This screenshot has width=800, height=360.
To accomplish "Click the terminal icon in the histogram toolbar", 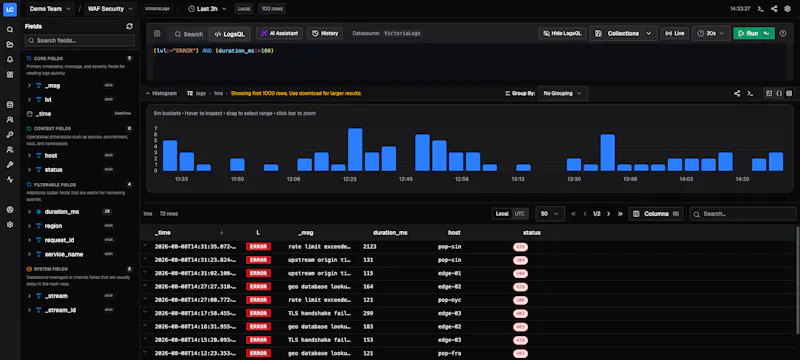I will point(750,93).
